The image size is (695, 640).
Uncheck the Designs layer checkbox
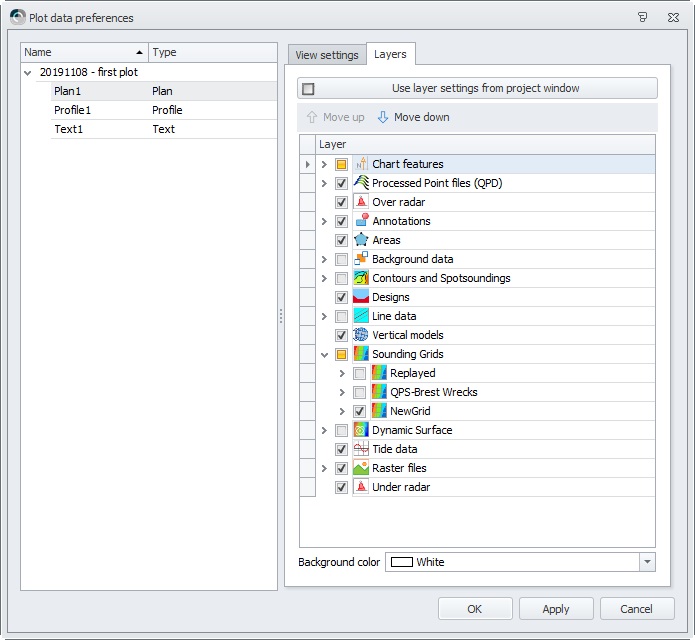tap(342, 297)
